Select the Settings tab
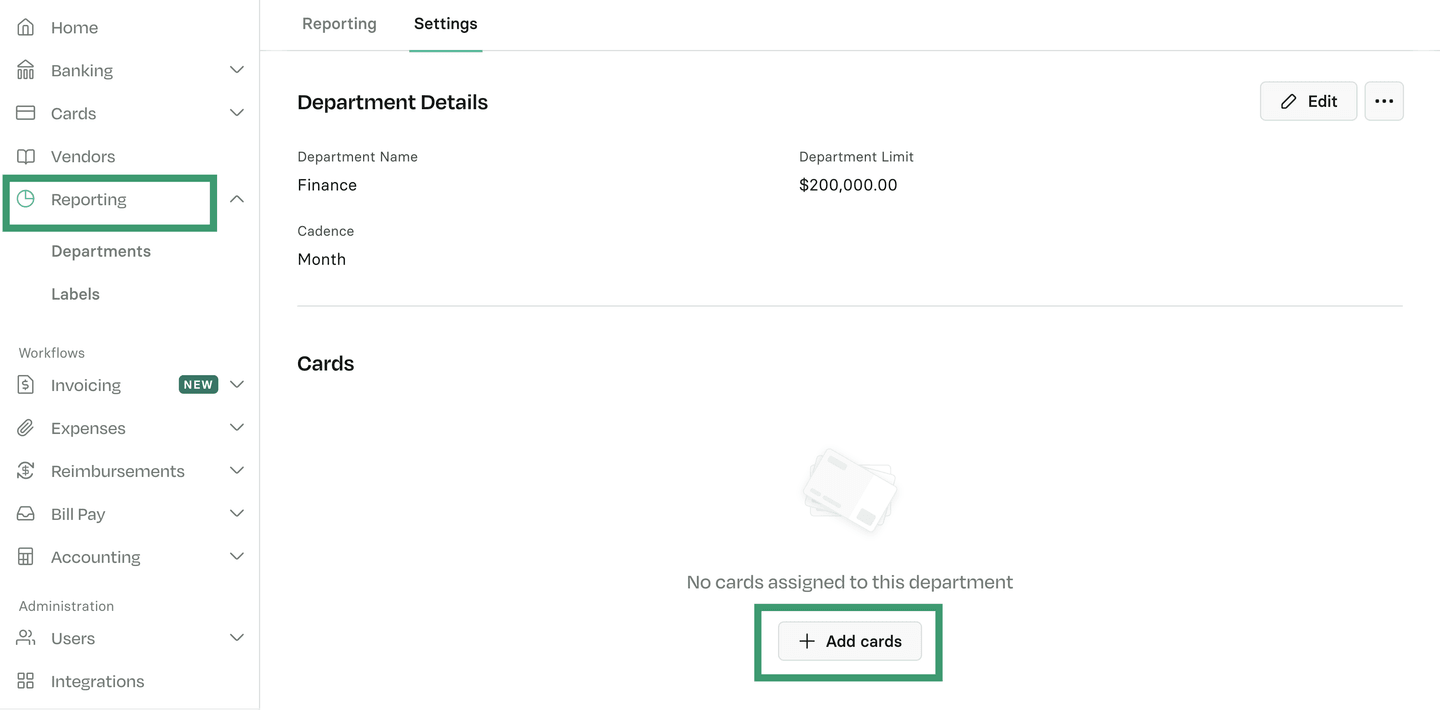1440x710 pixels. tap(445, 24)
